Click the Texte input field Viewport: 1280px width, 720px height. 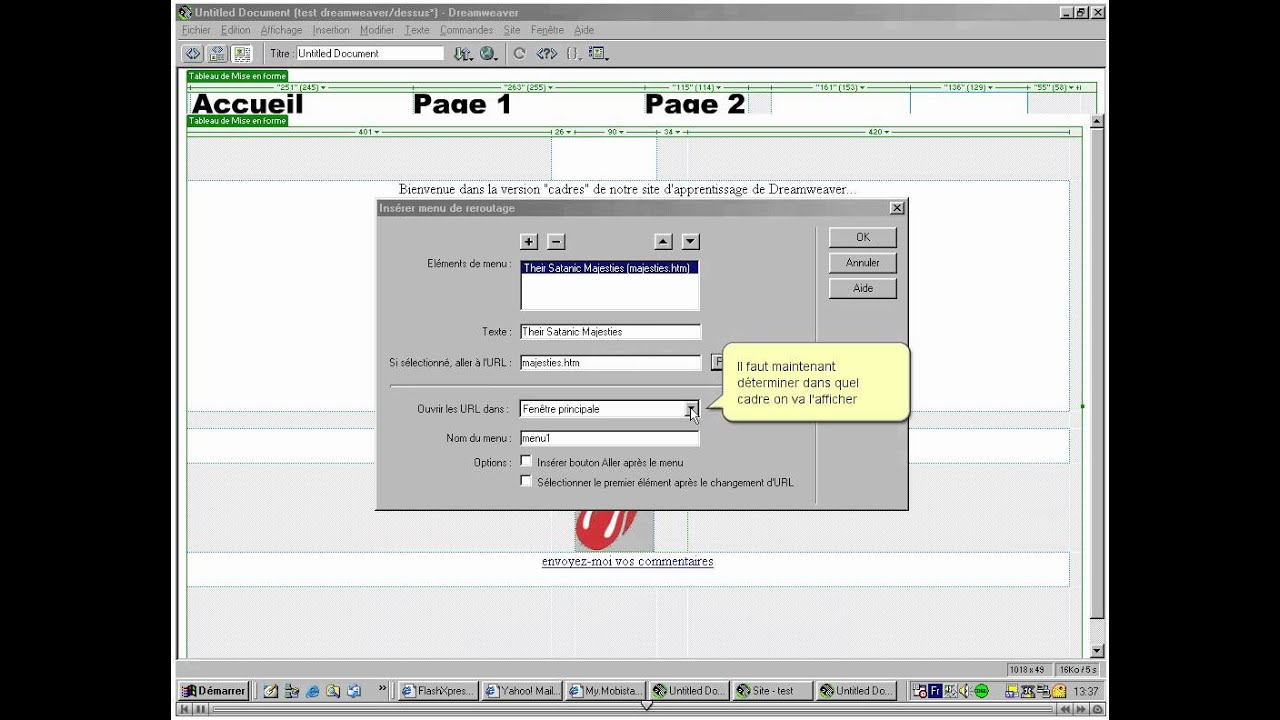[x=610, y=332]
